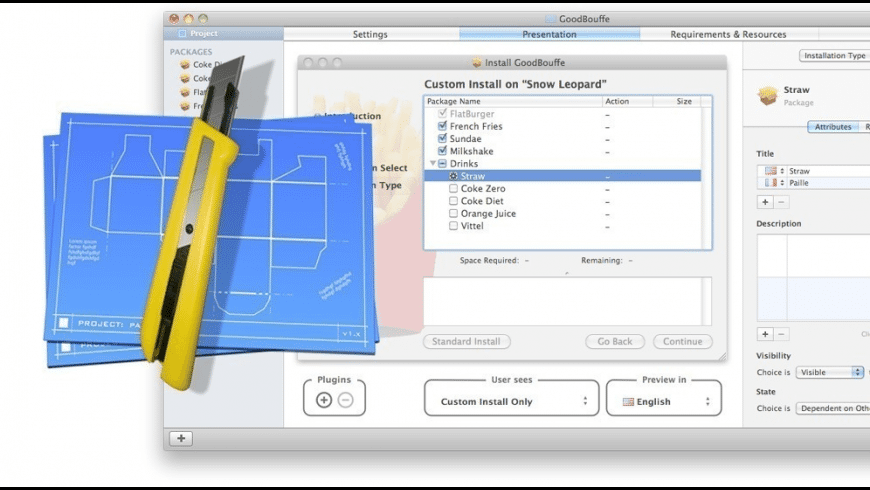Click the minus icon under Plugins
This screenshot has width=870, height=490.
[346, 400]
